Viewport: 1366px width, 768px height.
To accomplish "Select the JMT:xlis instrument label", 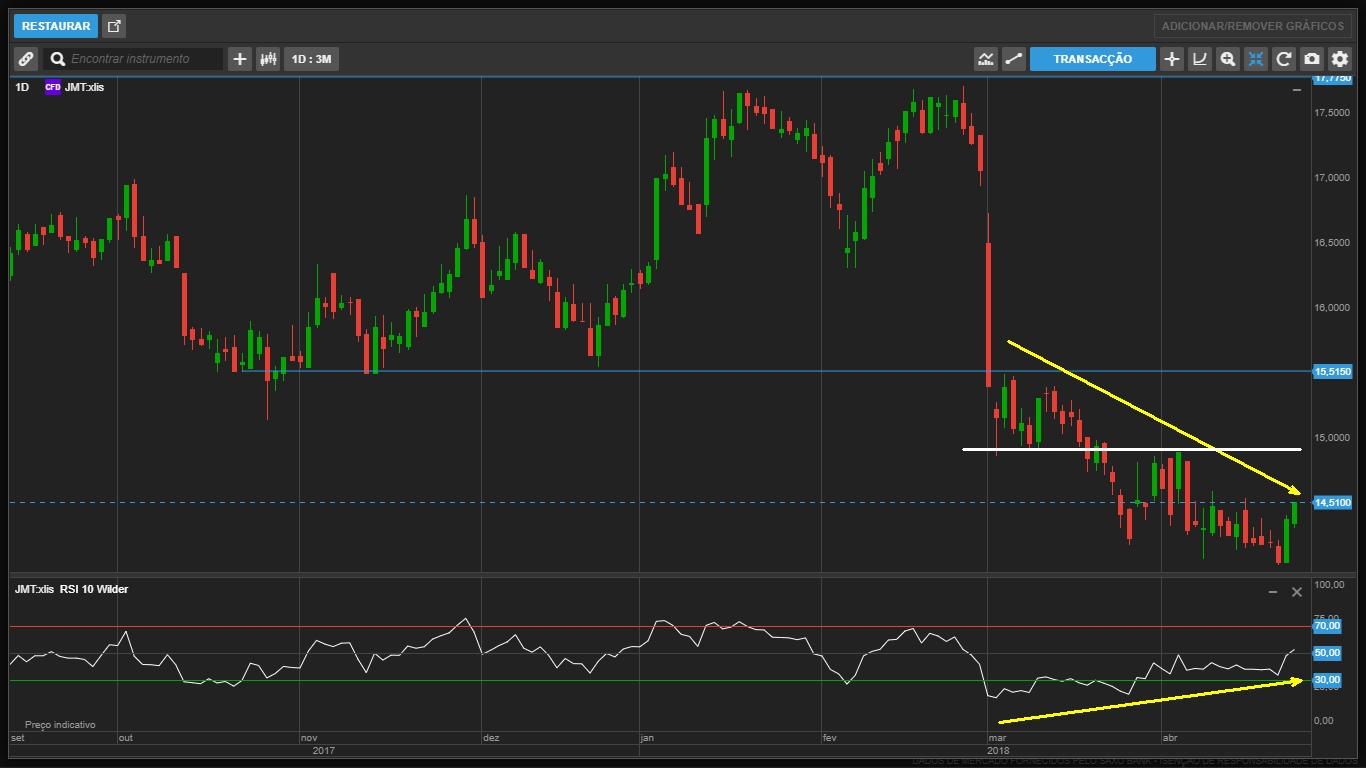I will (x=84, y=87).
